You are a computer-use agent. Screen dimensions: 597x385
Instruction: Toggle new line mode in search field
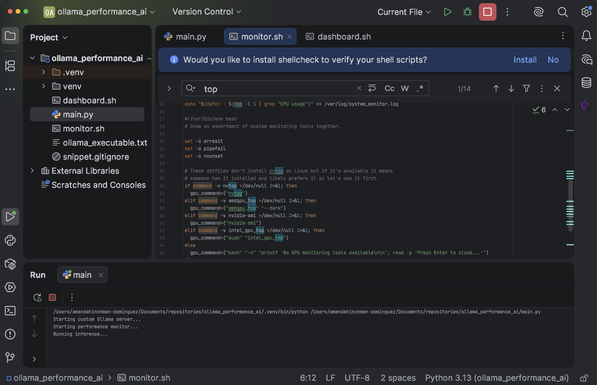[372, 88]
